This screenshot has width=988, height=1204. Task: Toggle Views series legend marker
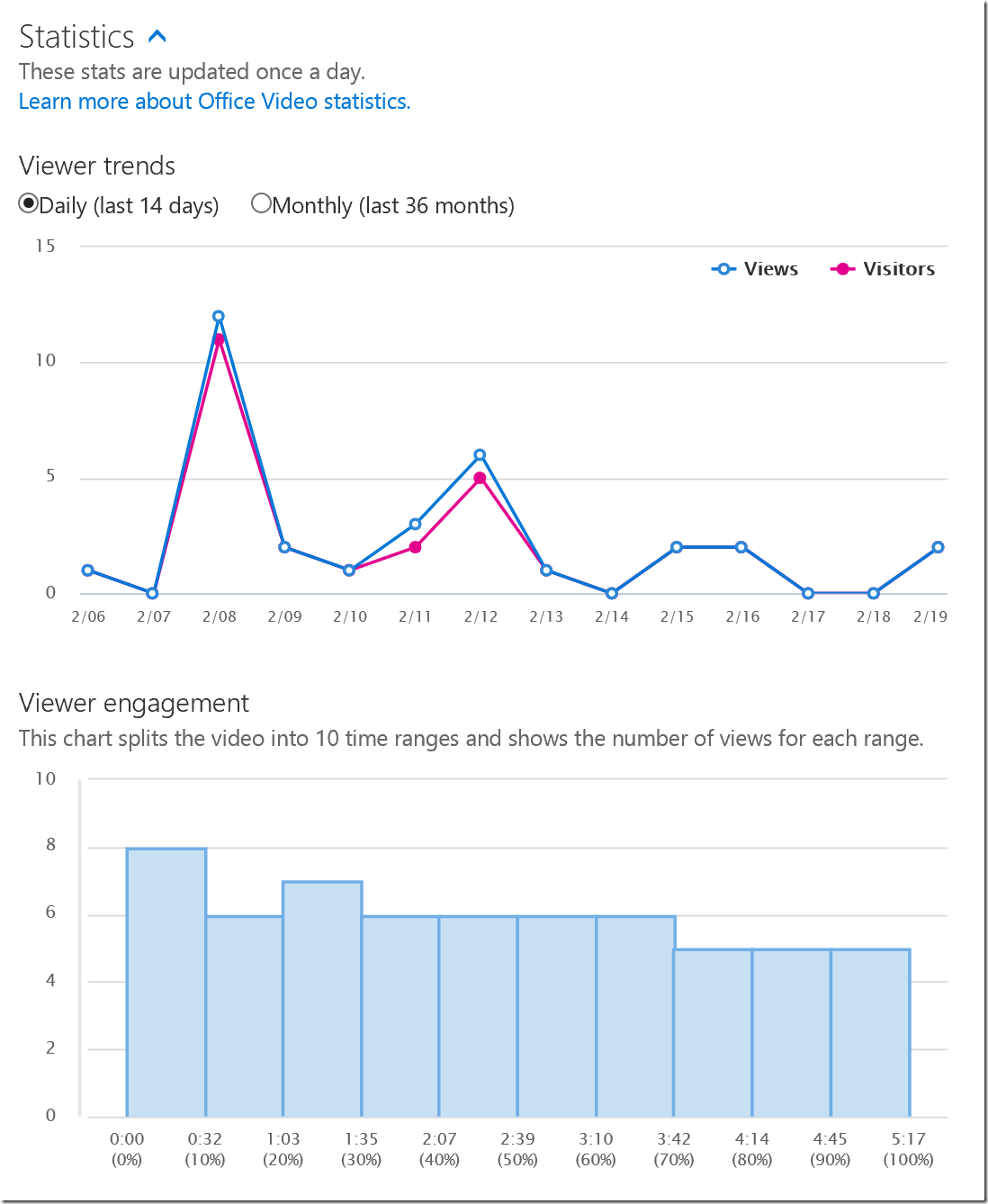coord(723,269)
